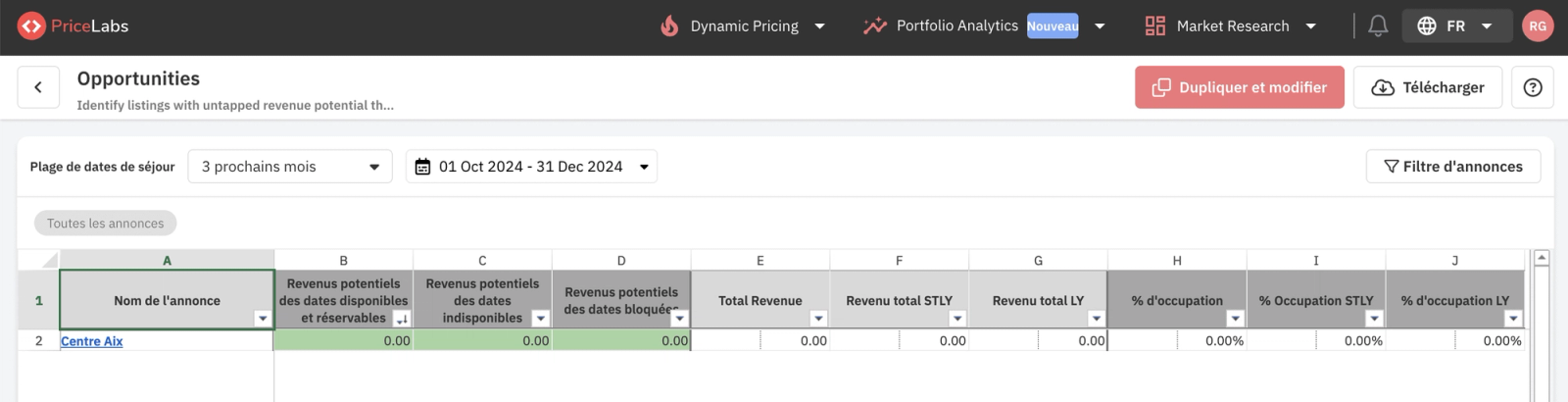Open filter arrow on Nom de l'annonce column
1568x402 pixels.
pos(263,319)
